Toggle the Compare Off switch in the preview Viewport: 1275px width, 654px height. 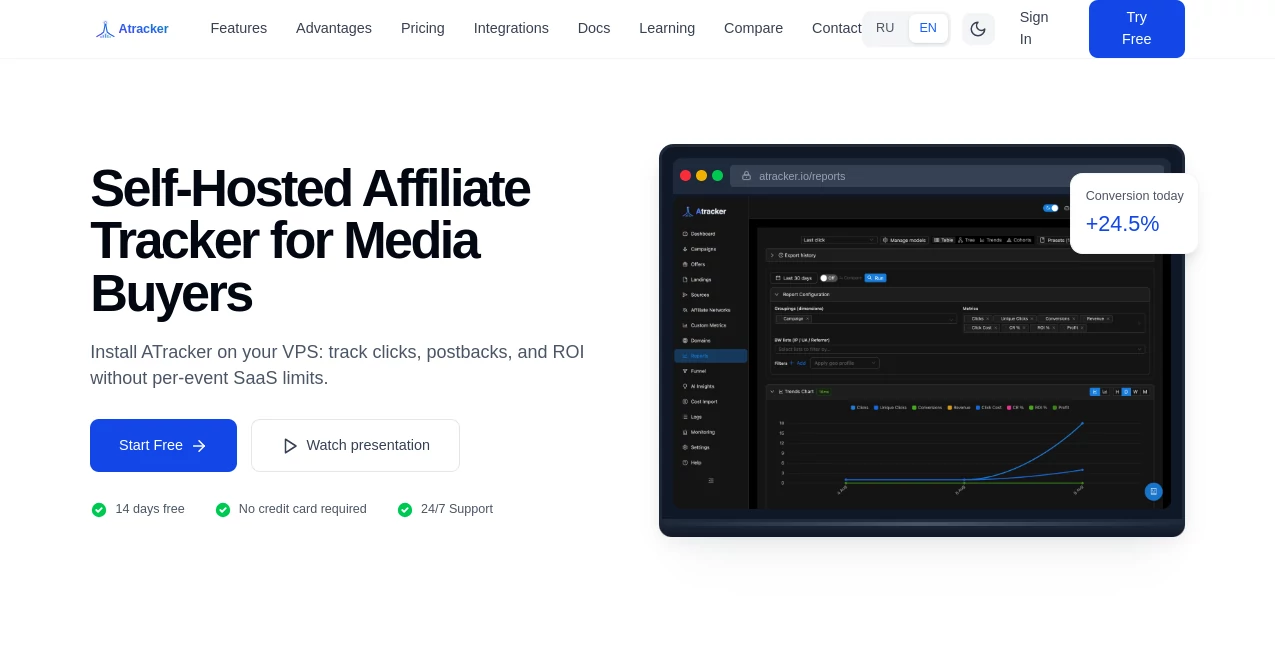click(x=828, y=278)
